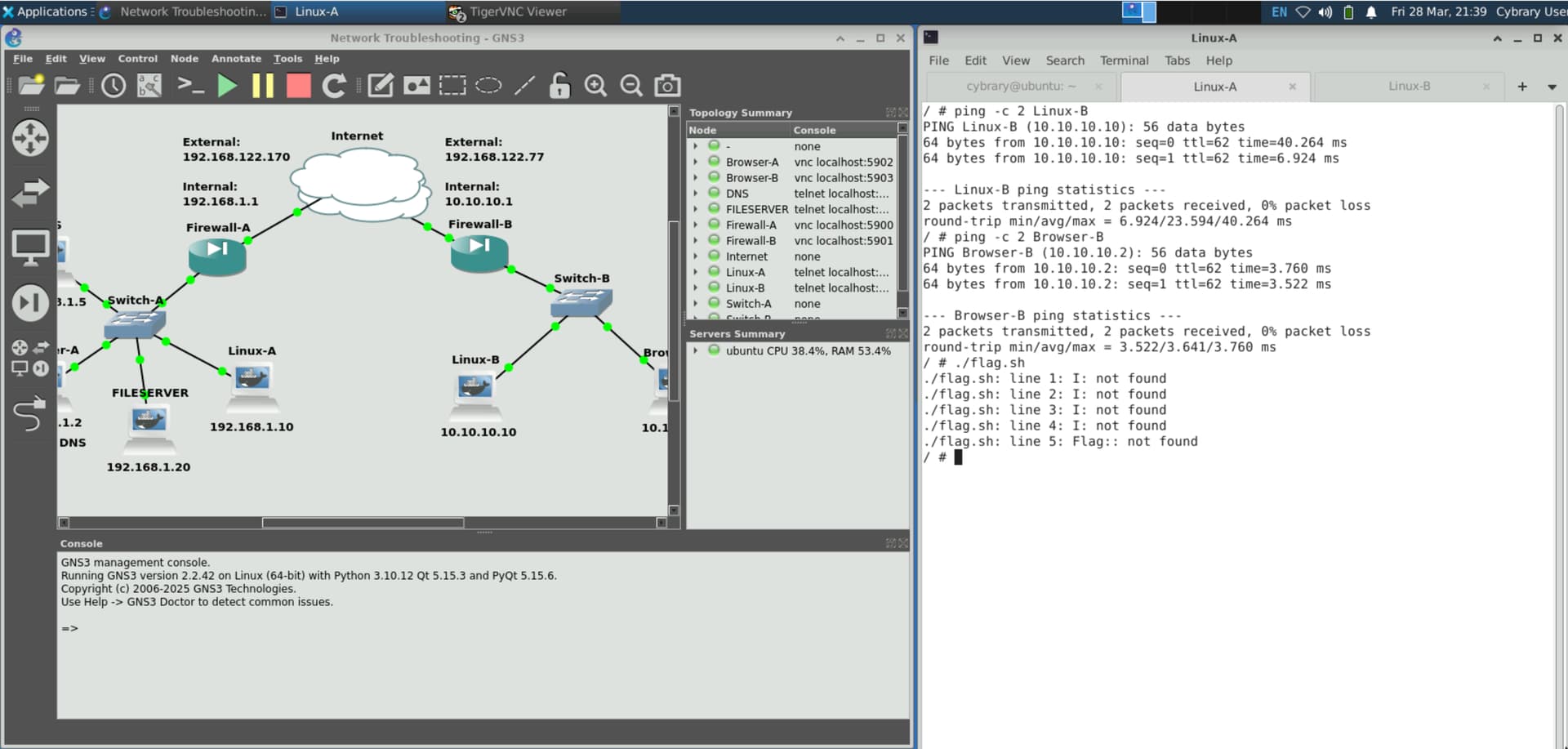The image size is (1568, 749).
Task: Toggle the draw ellipse tool
Action: pos(488,86)
